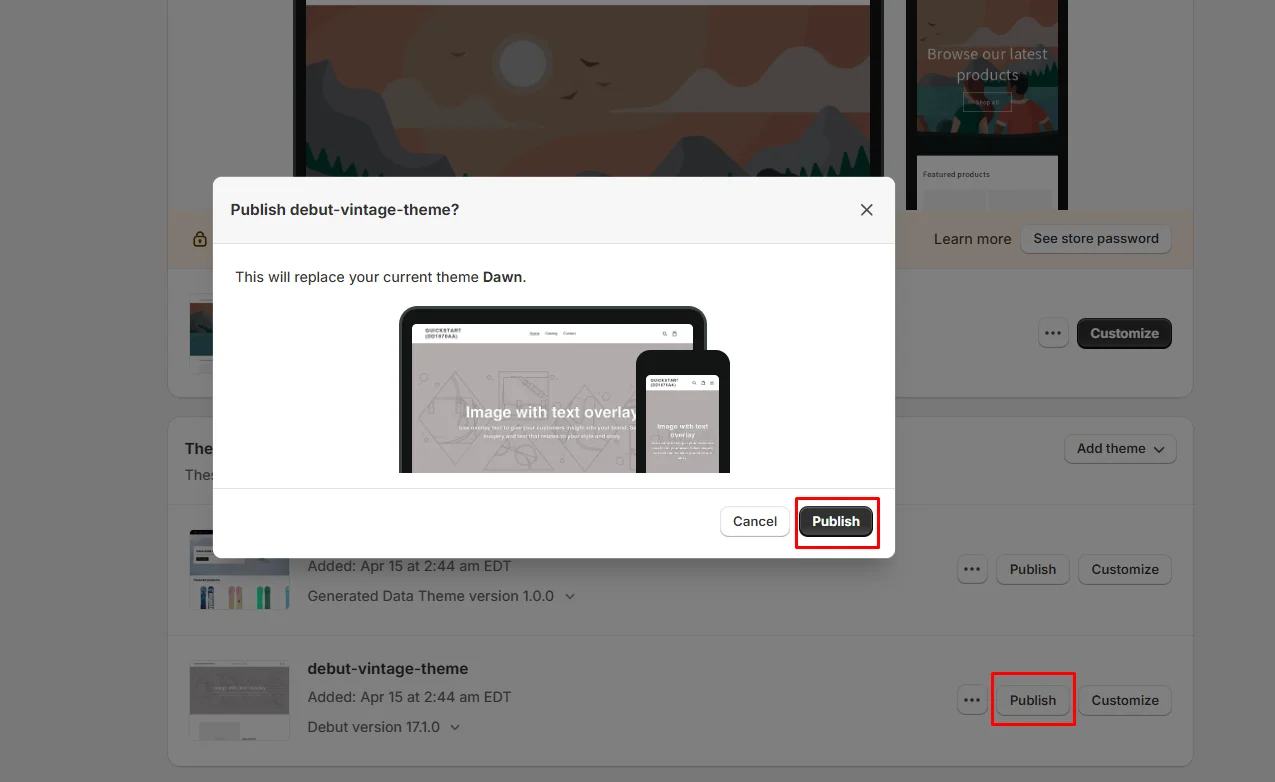
Task: Expand the Add theme dropdown
Action: pyautogui.click(x=1120, y=449)
